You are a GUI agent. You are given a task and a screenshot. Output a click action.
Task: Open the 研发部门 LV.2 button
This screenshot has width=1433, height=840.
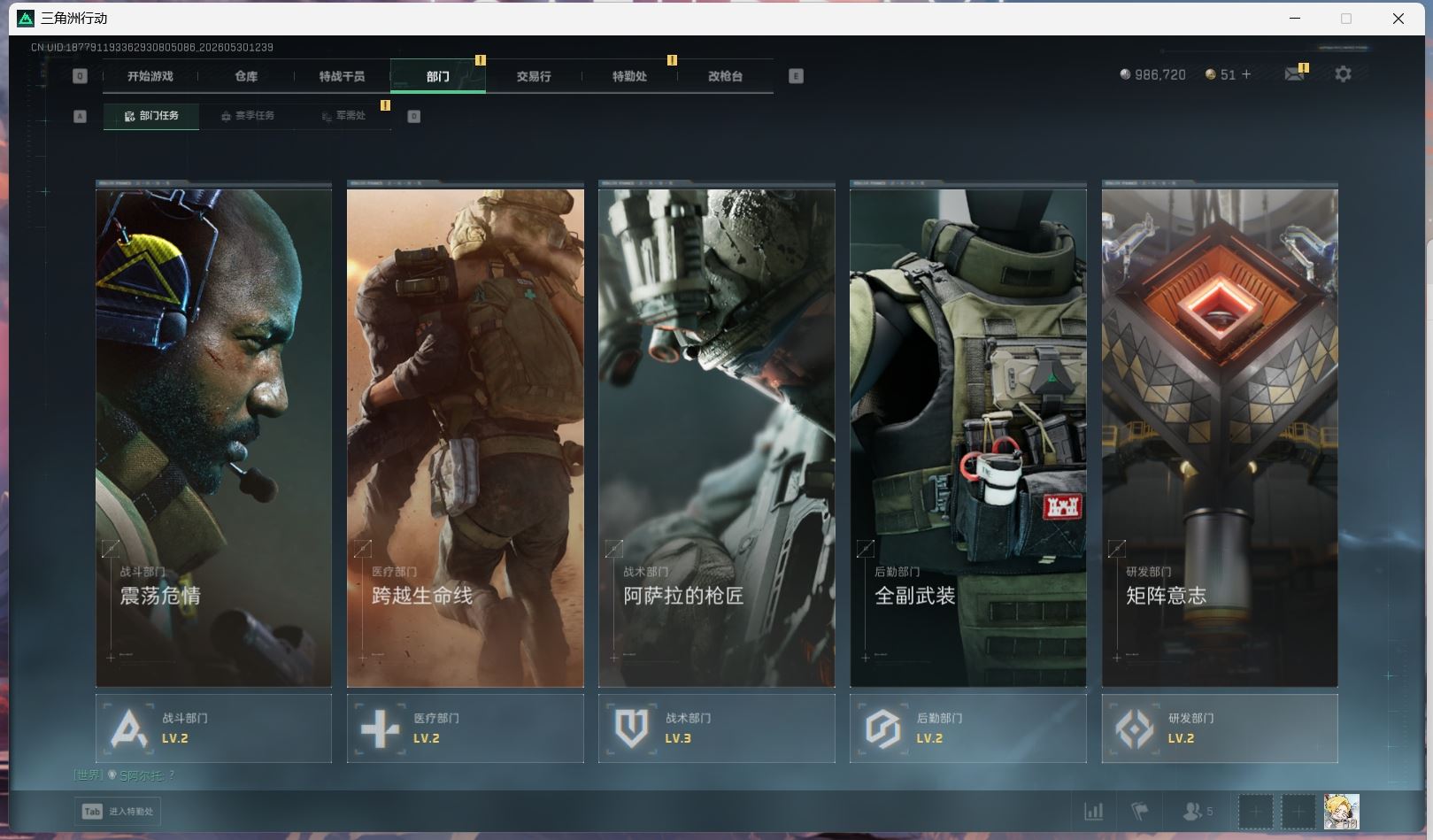pos(1219,728)
